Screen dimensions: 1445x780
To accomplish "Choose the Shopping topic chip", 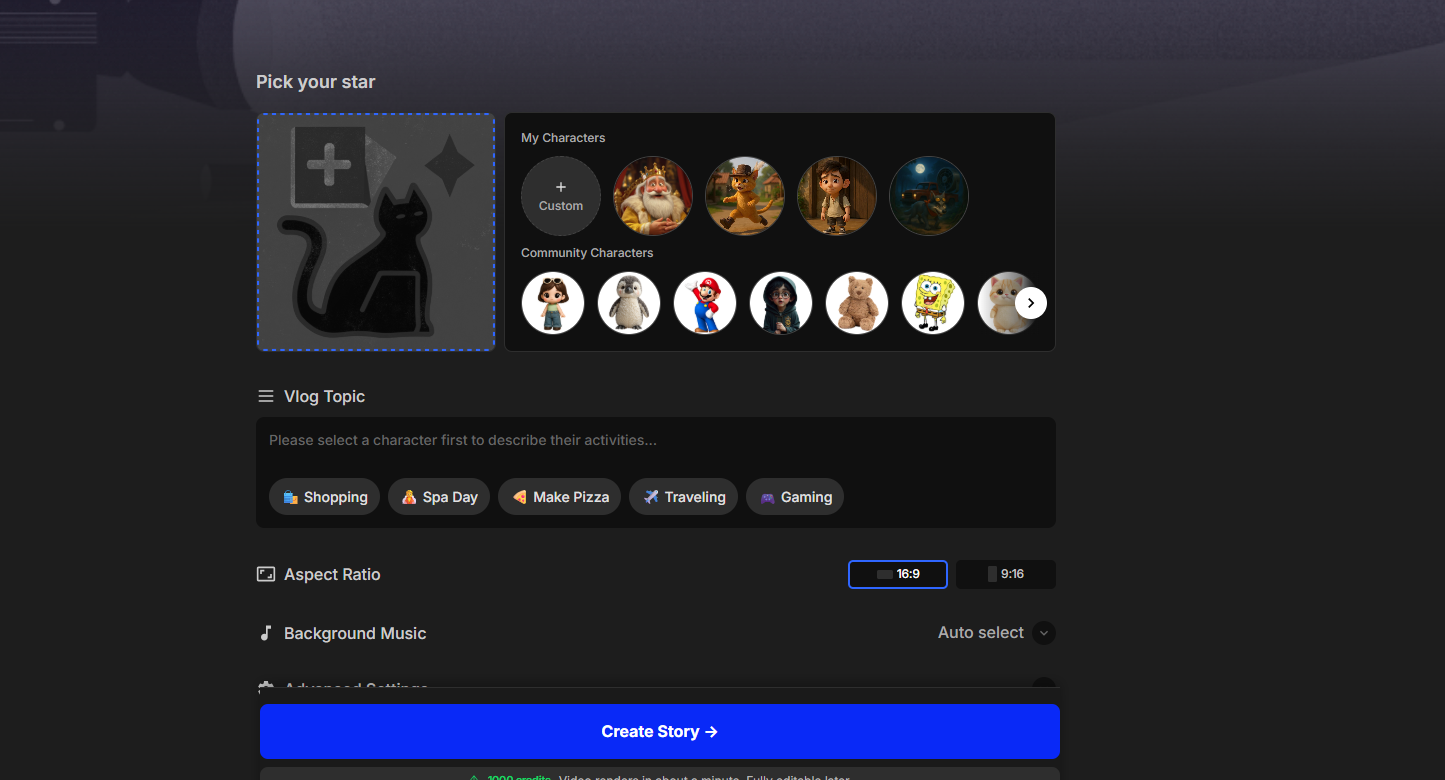I will click(x=324, y=497).
